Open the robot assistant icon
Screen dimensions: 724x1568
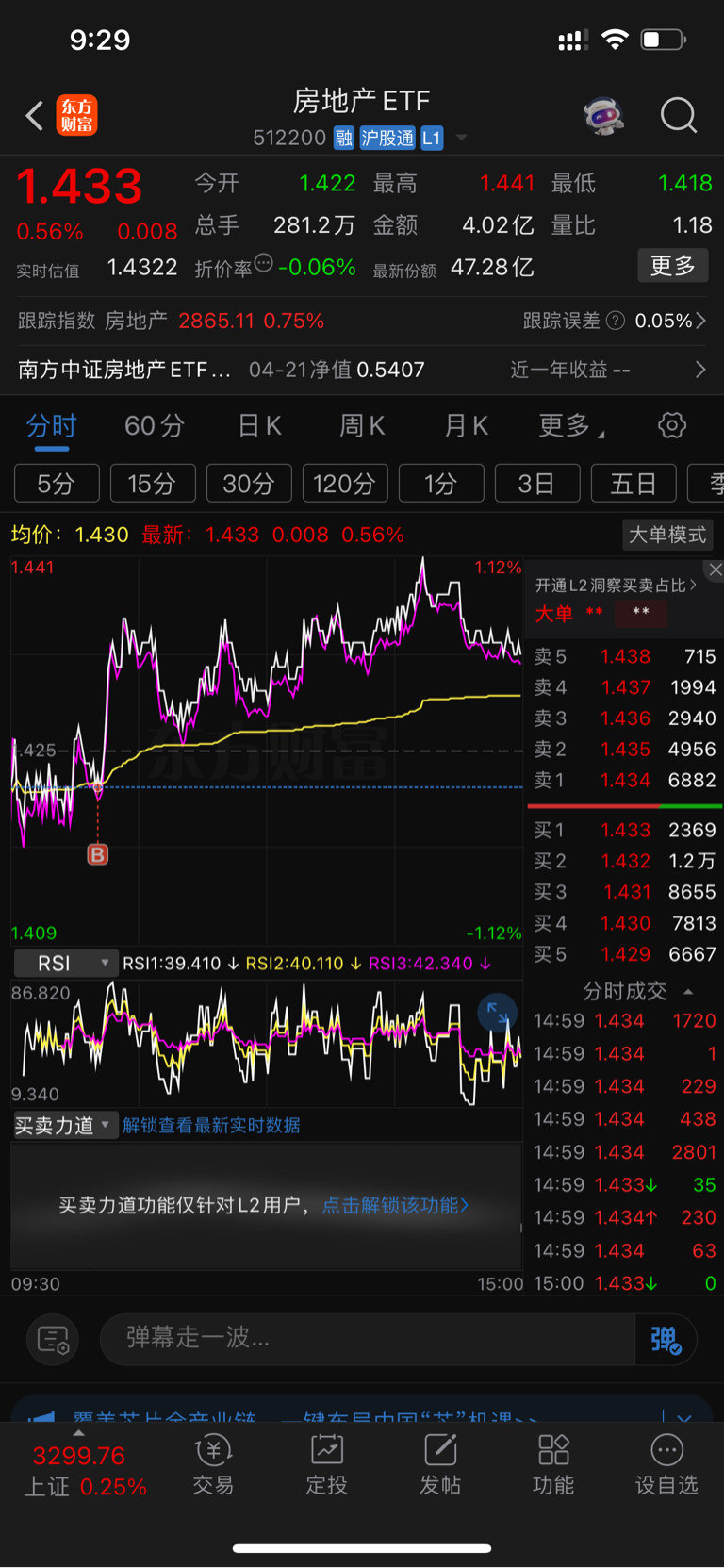click(x=604, y=116)
